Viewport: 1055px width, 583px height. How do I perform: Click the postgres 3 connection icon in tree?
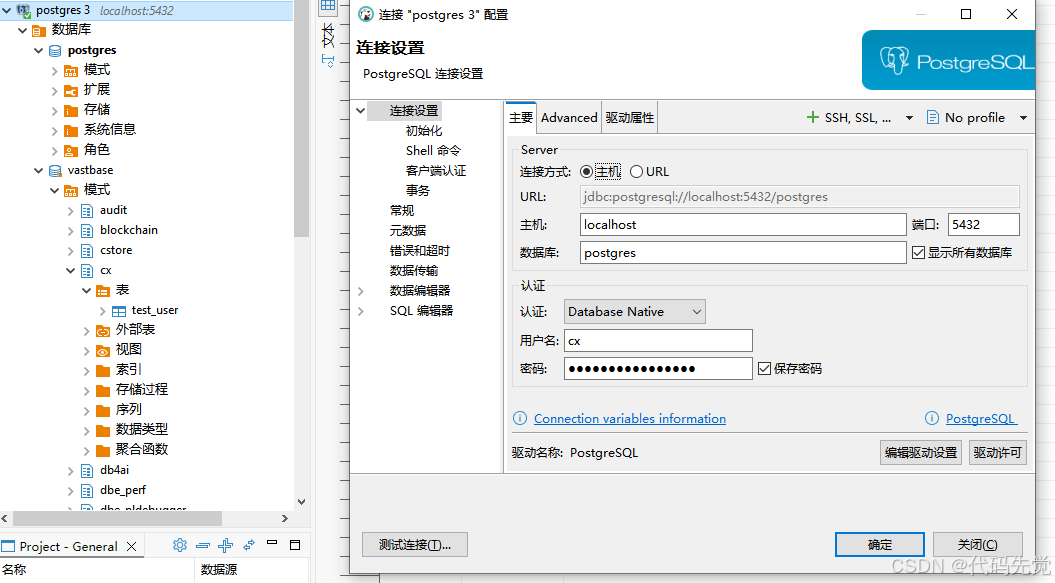point(24,11)
